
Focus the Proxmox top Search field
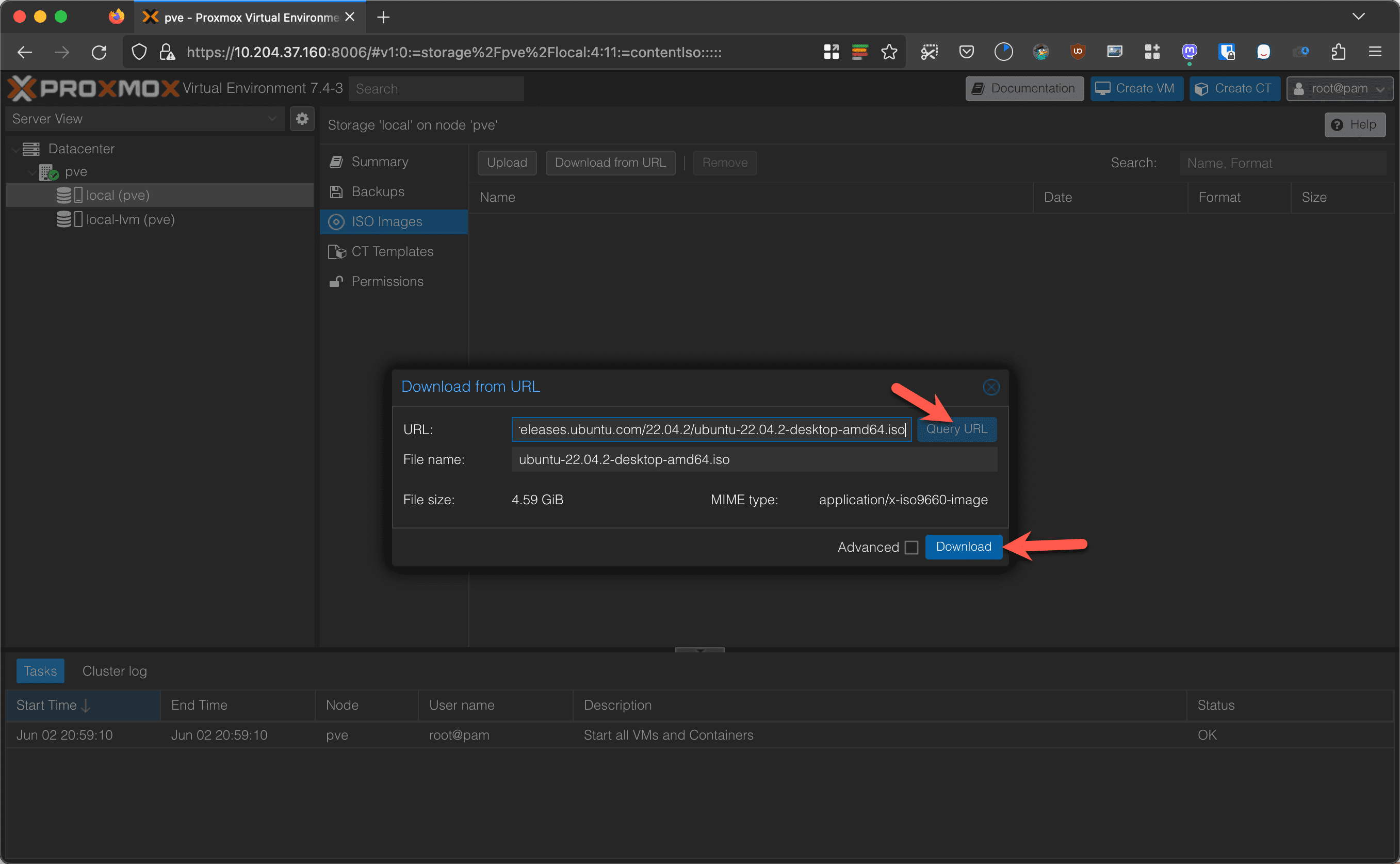point(436,89)
